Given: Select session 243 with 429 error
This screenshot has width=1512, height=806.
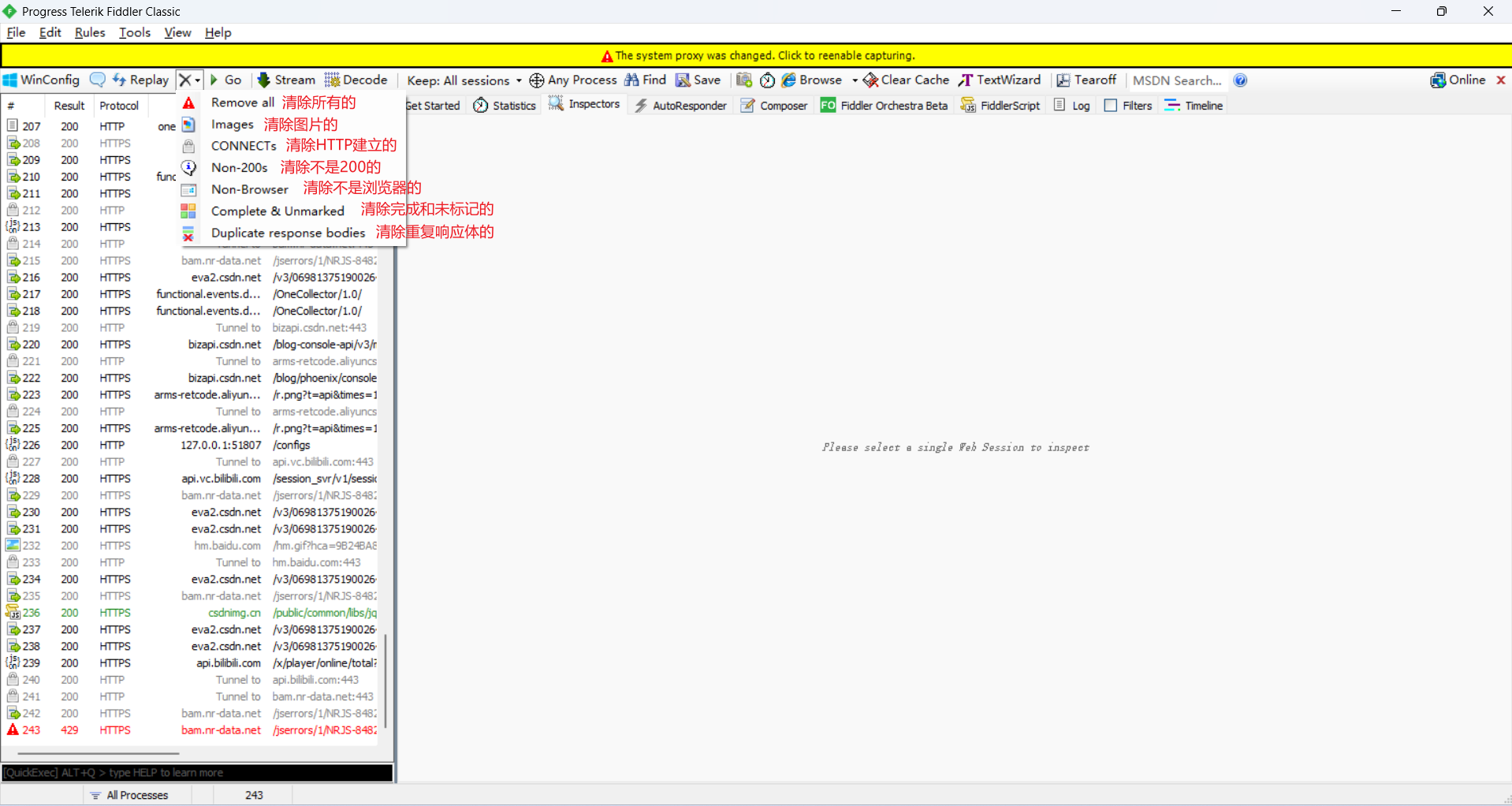Looking at the screenshot, I should pos(192,730).
